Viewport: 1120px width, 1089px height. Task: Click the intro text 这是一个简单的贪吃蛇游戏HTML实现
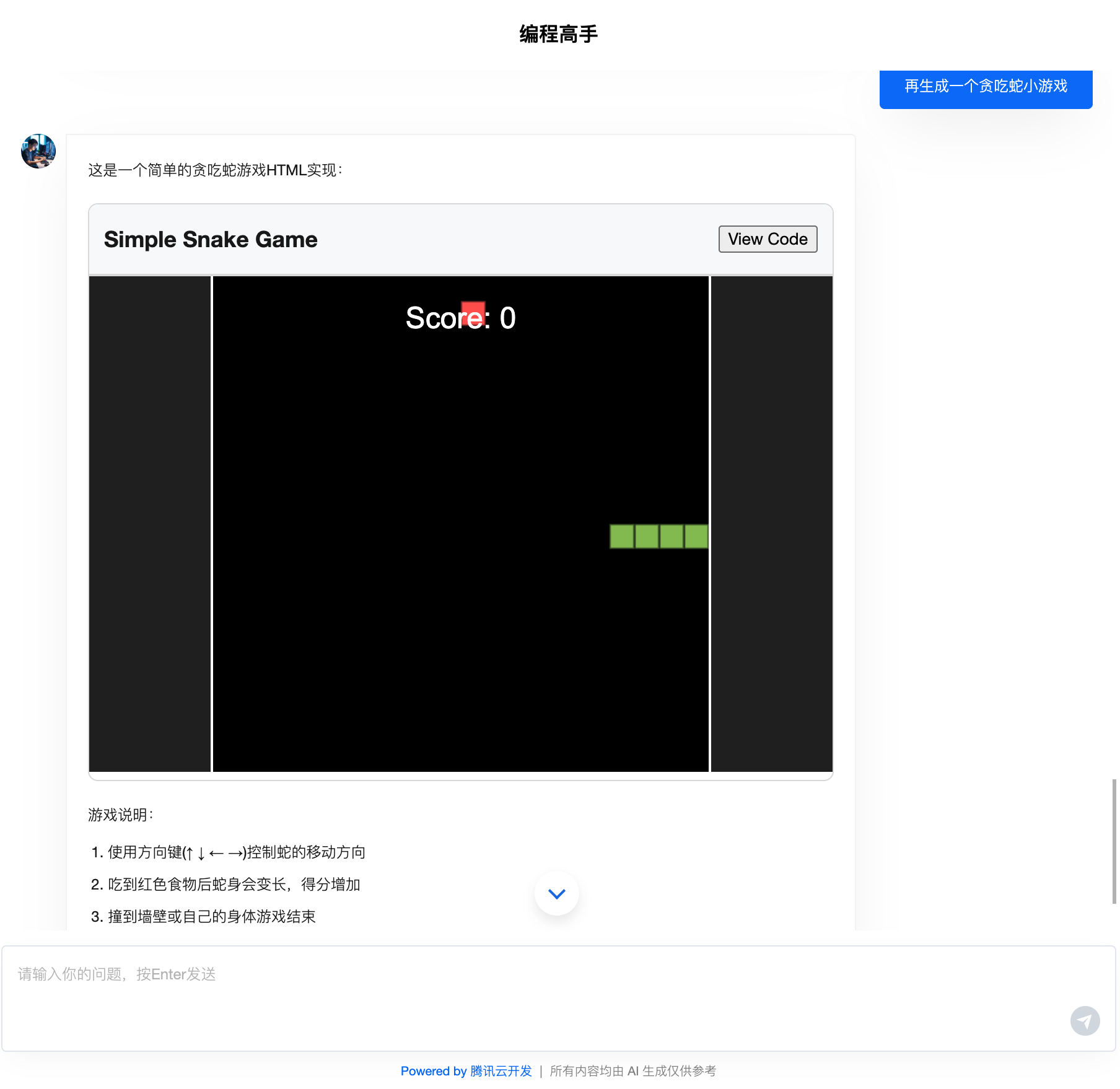click(x=215, y=170)
